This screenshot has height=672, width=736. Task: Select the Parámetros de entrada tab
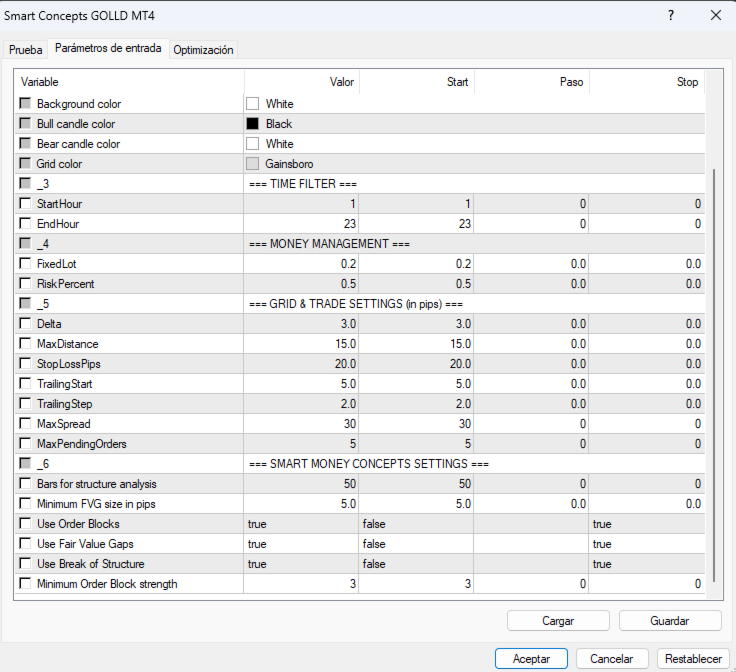click(x=108, y=48)
